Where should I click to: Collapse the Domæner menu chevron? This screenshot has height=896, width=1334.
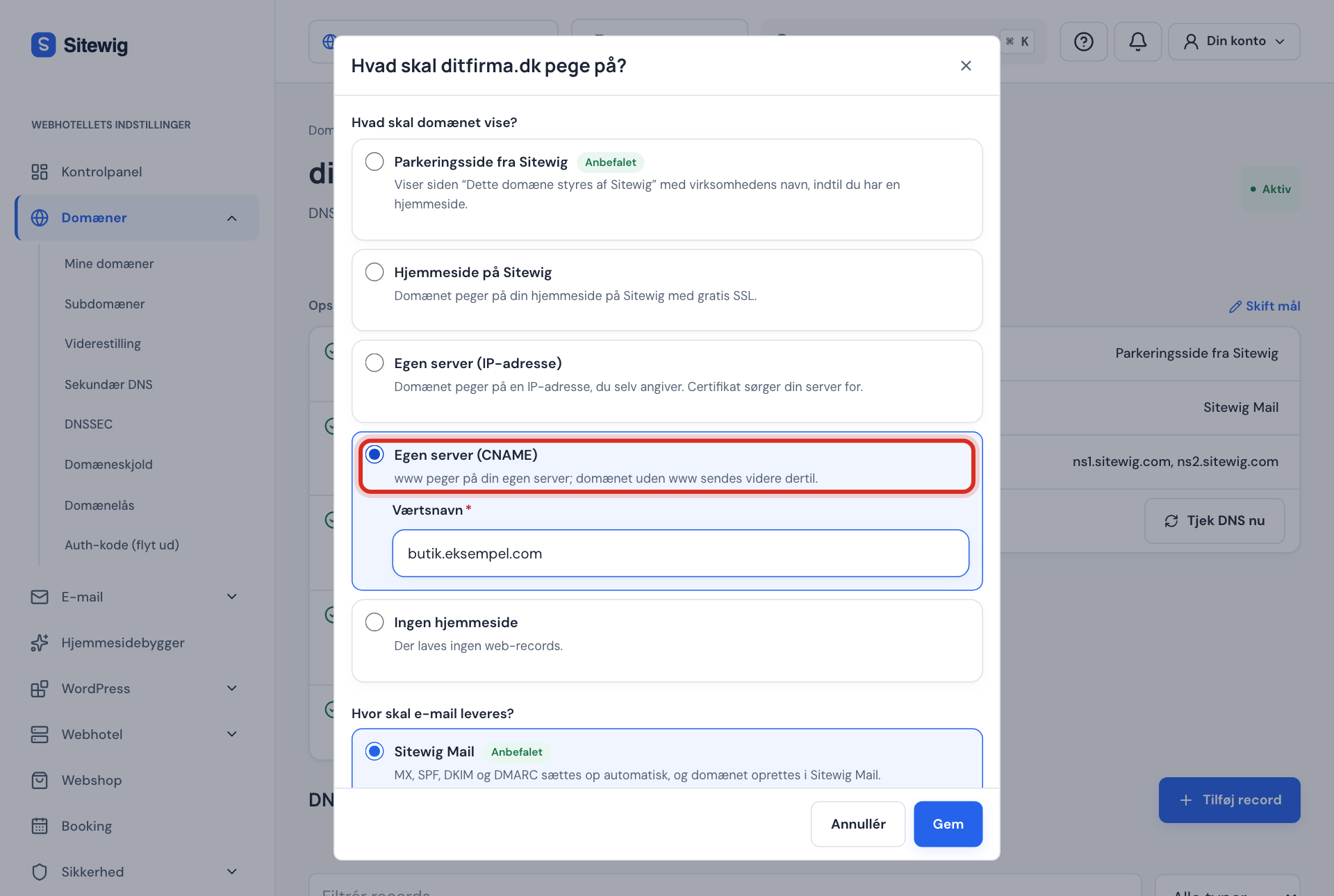pyautogui.click(x=232, y=218)
